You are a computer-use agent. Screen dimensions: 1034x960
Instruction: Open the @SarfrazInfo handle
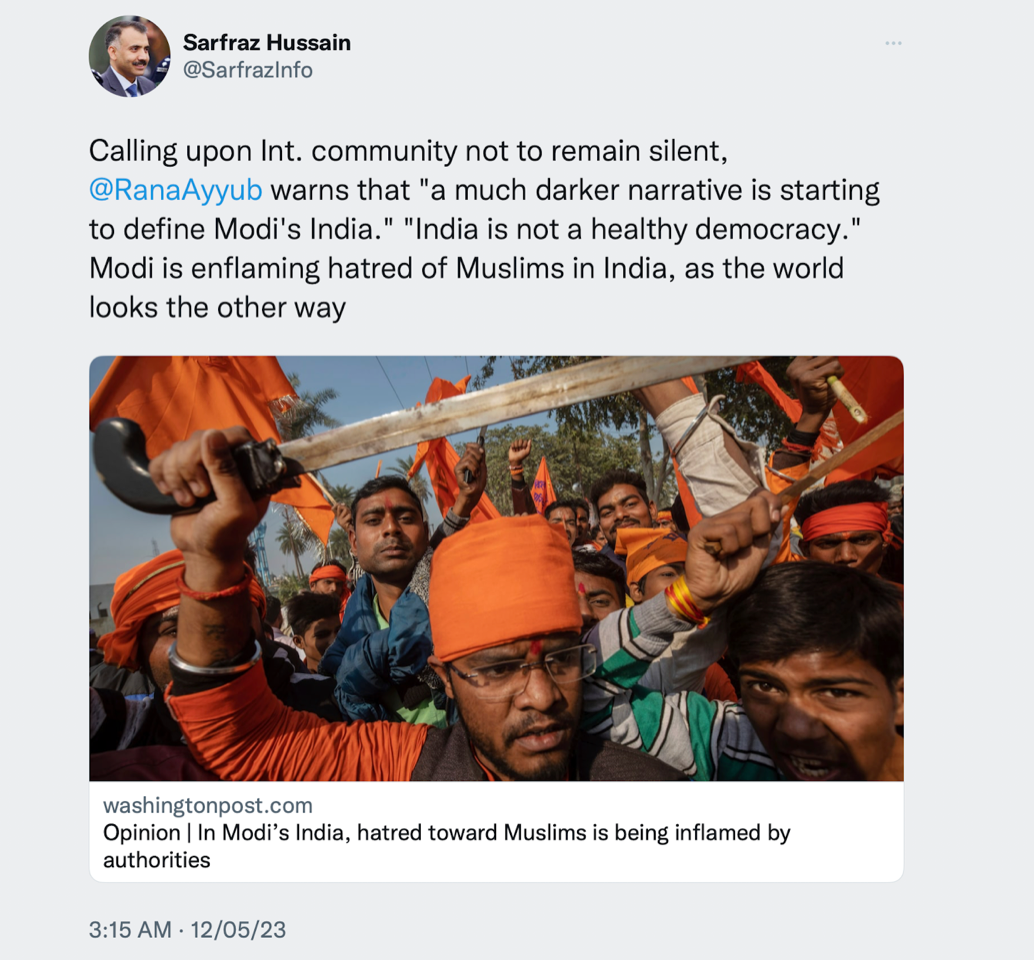247,70
